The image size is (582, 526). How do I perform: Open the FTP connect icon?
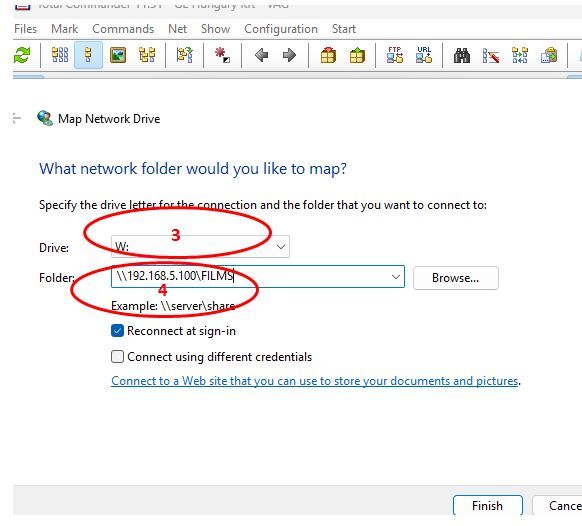[x=395, y=55]
